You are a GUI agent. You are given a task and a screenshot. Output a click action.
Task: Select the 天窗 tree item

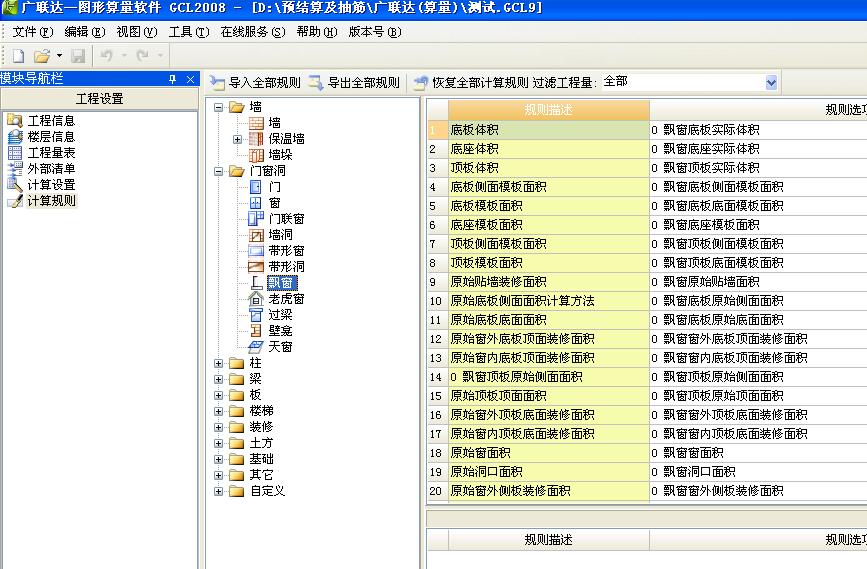[280, 347]
